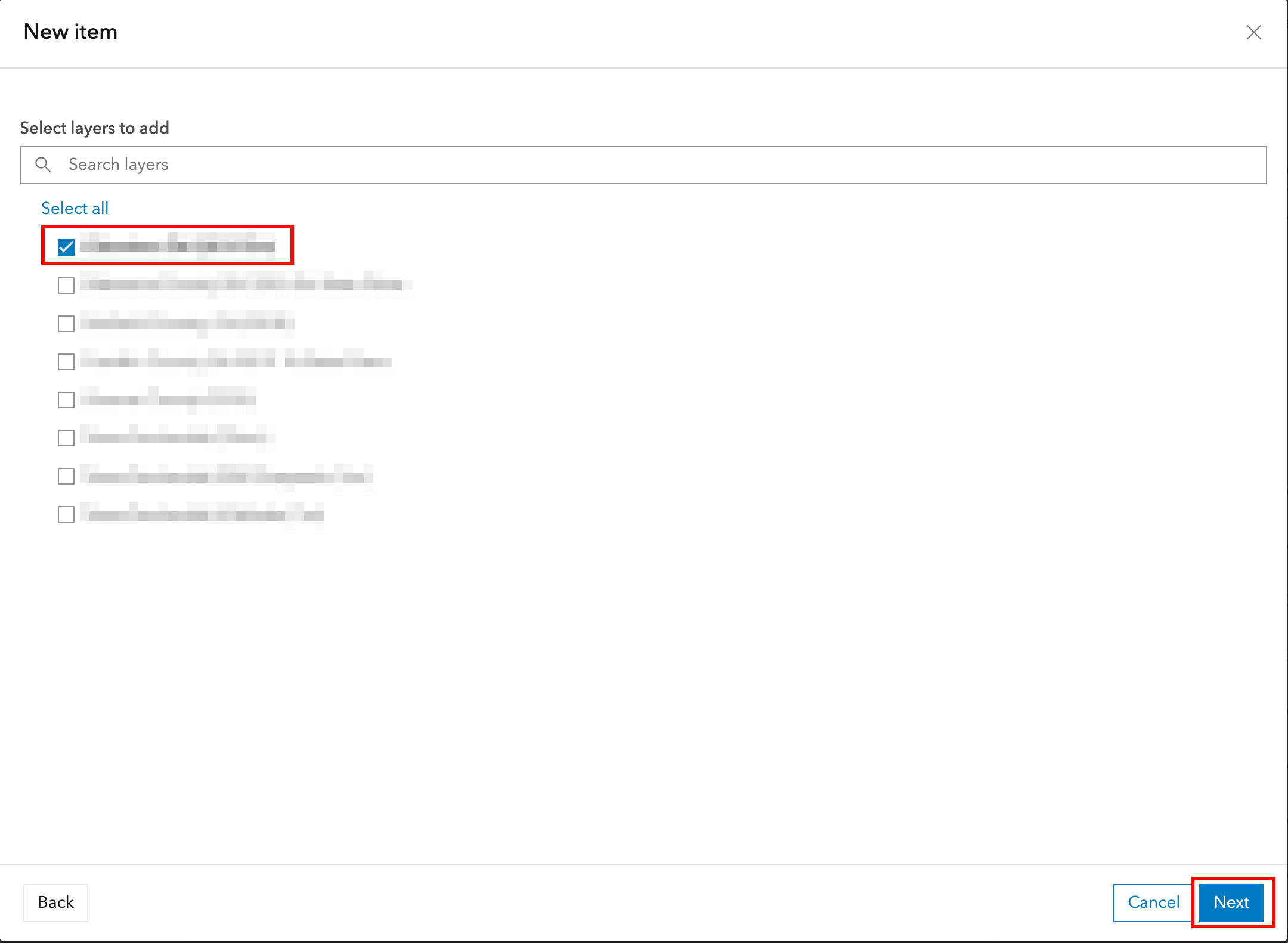1288x943 pixels.
Task: Click the Back button
Action: (x=55, y=902)
